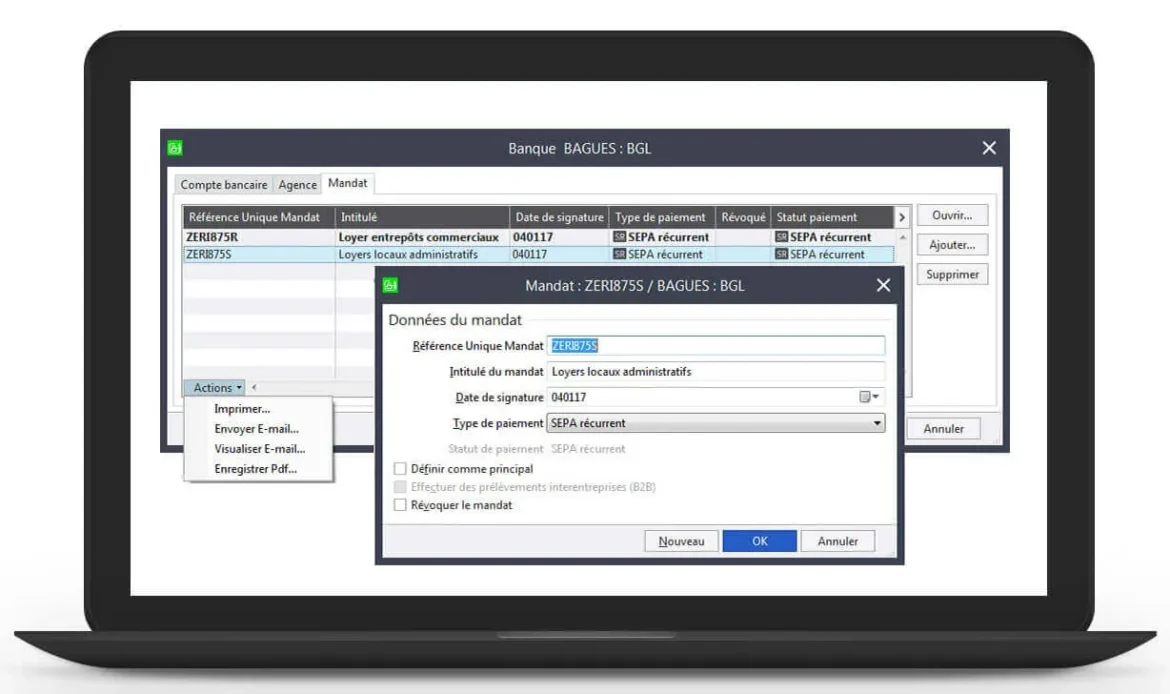Click the Intitulé du mandat text field
The width and height of the screenshot is (1170, 694).
(716, 371)
